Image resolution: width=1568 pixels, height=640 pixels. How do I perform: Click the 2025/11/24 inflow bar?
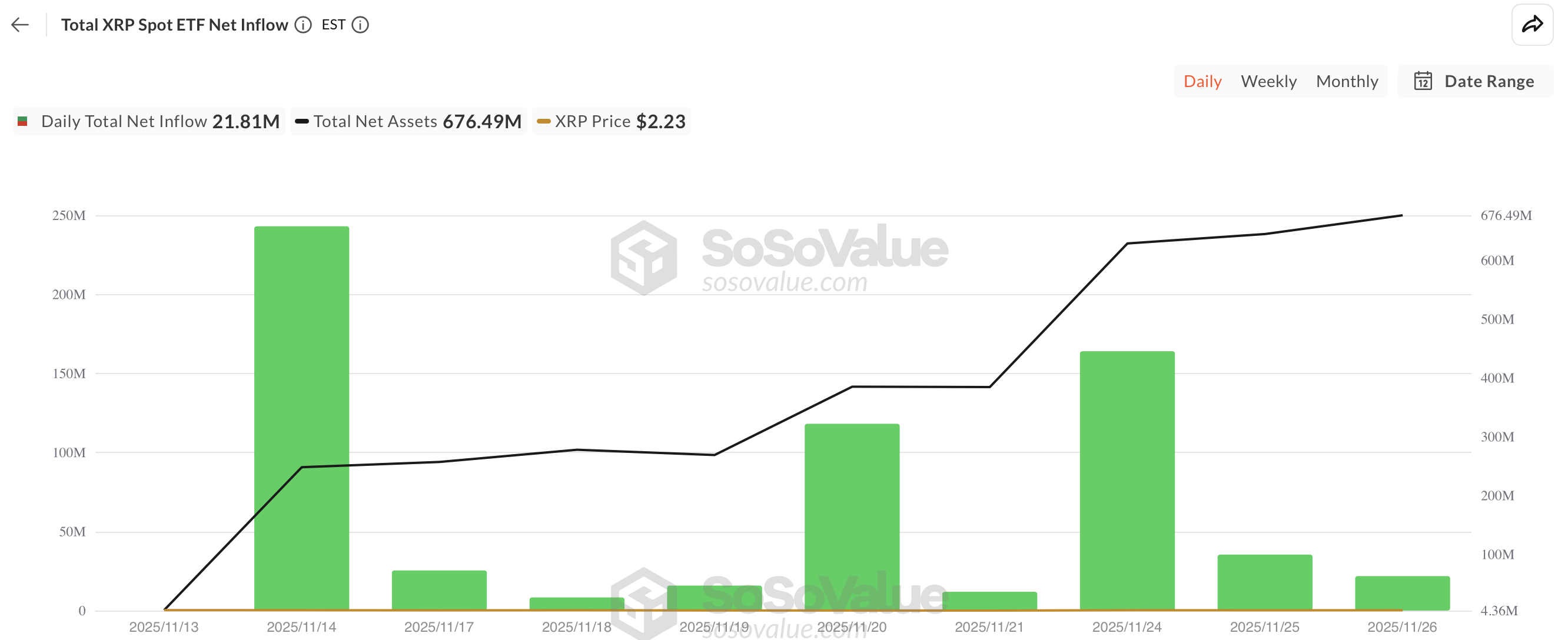(x=1127, y=481)
